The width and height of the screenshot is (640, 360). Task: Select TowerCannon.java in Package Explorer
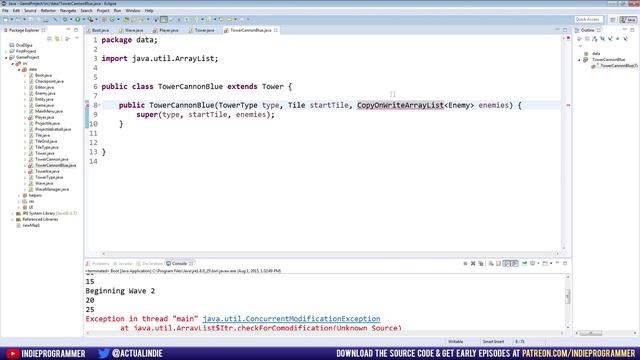tap(51, 159)
